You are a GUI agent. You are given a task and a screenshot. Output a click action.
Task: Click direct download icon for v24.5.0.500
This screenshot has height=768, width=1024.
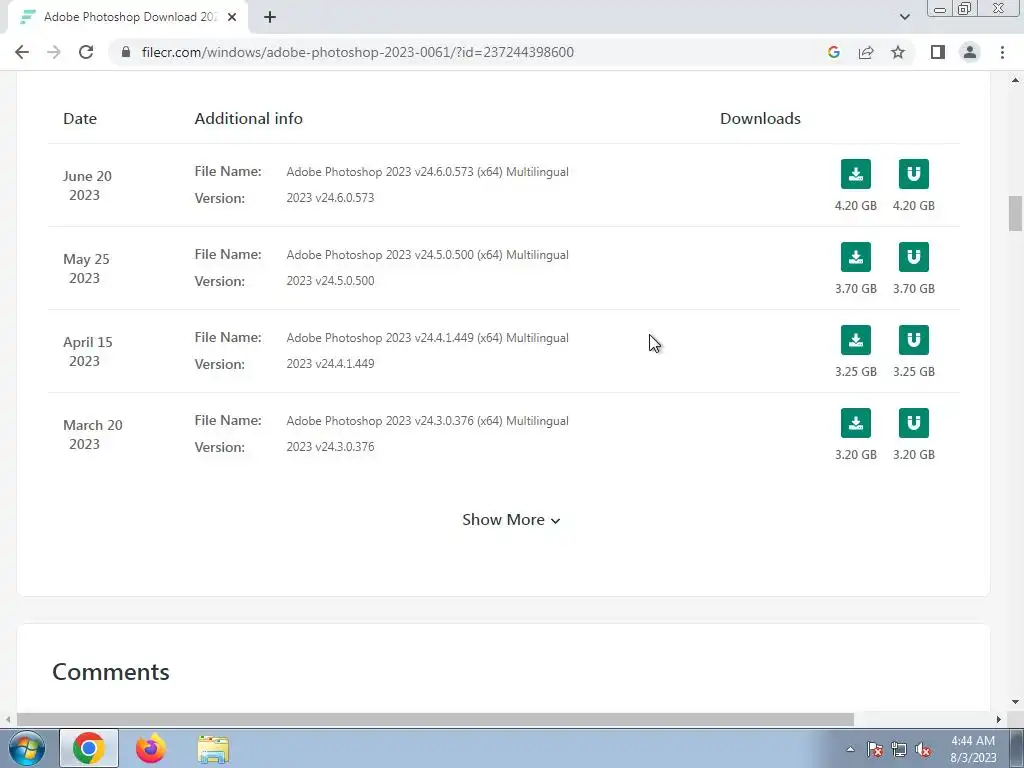(x=856, y=257)
